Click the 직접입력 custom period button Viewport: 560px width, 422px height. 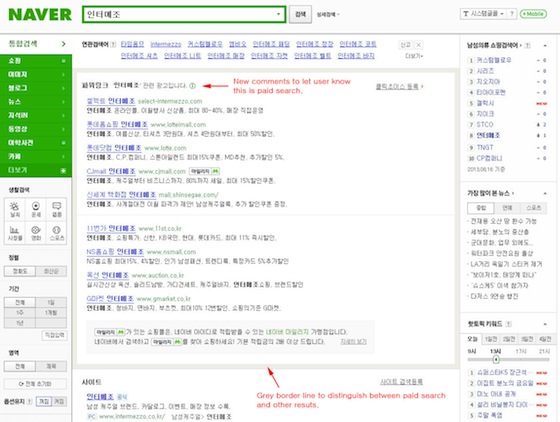point(54,335)
